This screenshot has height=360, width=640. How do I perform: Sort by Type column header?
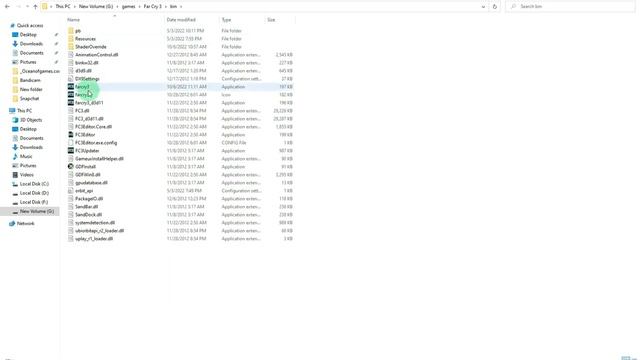(x=226, y=20)
